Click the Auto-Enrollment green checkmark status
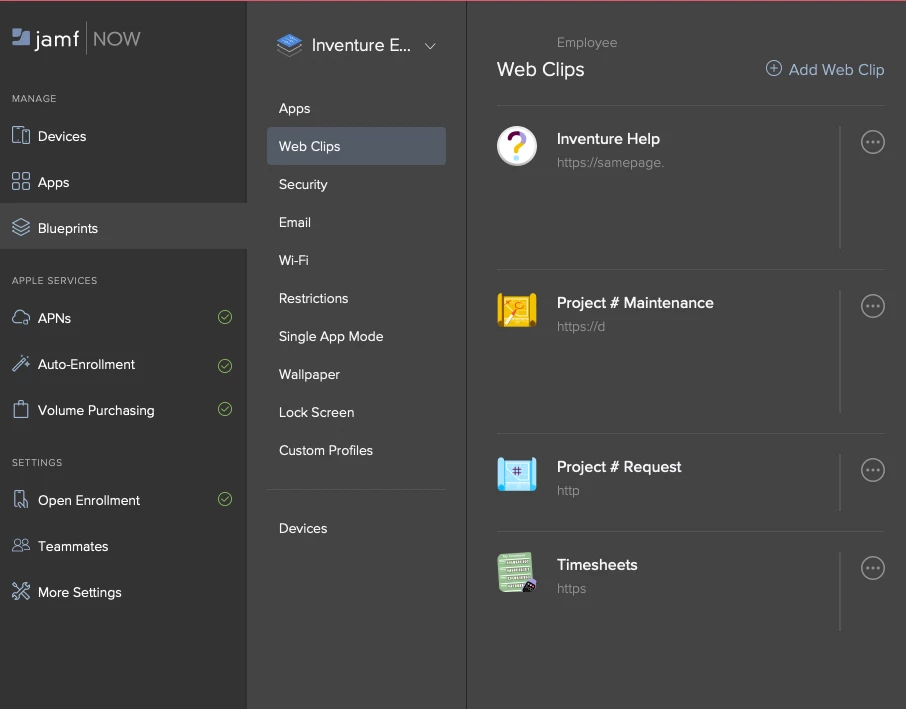This screenshot has width=906, height=709. (x=225, y=366)
